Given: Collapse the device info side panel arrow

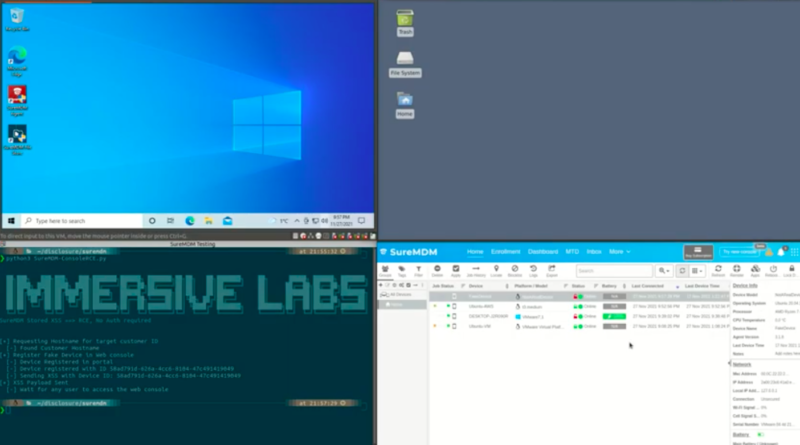Looking at the screenshot, I should click(730, 363).
